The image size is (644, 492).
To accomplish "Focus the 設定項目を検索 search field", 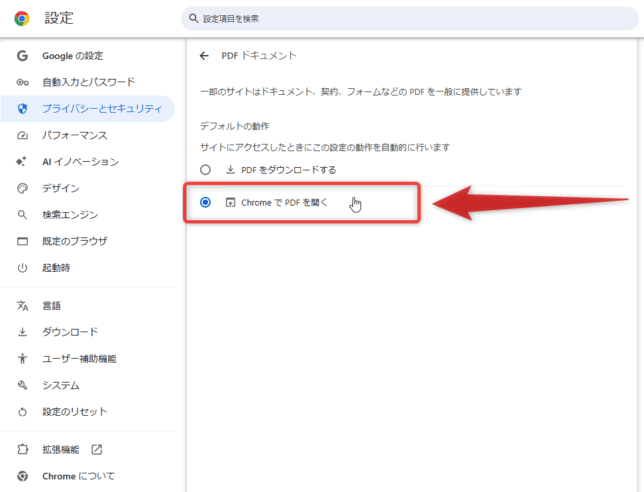I will pyautogui.click(x=410, y=18).
